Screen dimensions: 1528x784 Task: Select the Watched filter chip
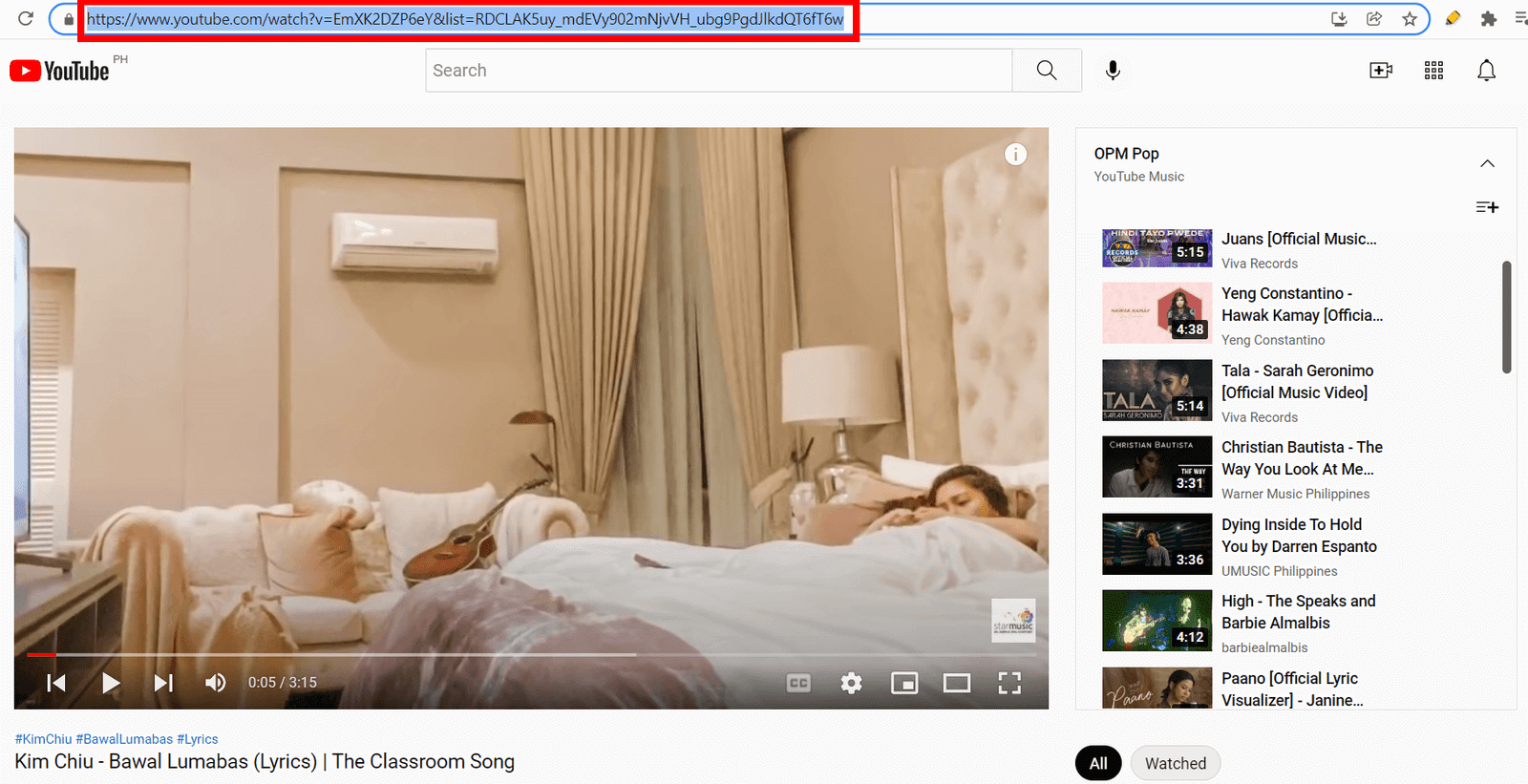point(1176,763)
